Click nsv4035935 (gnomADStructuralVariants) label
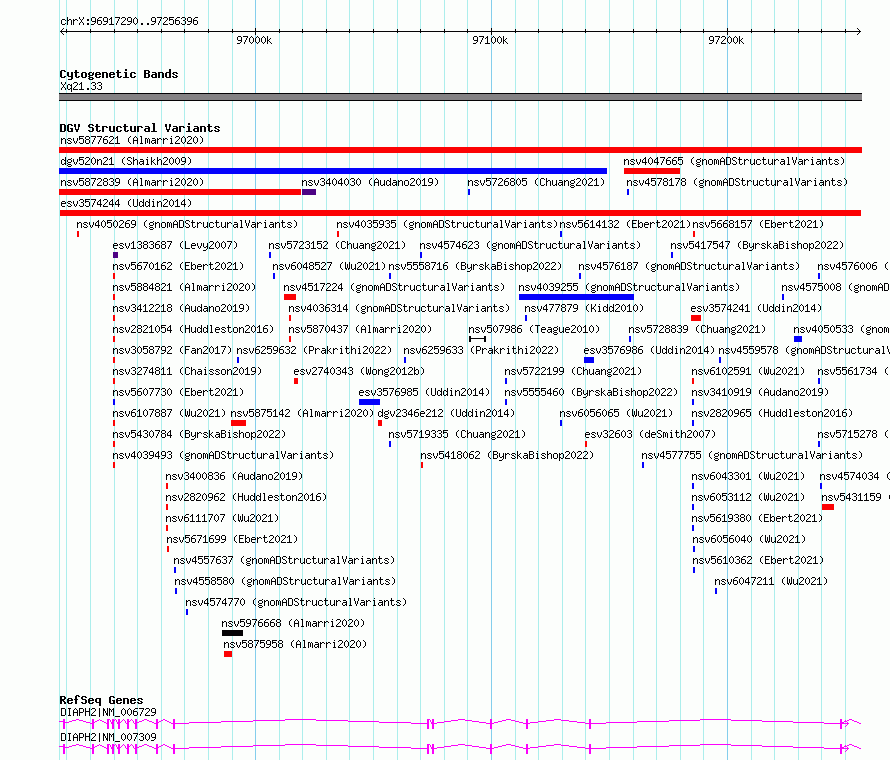The height and width of the screenshot is (760, 890). click(447, 224)
